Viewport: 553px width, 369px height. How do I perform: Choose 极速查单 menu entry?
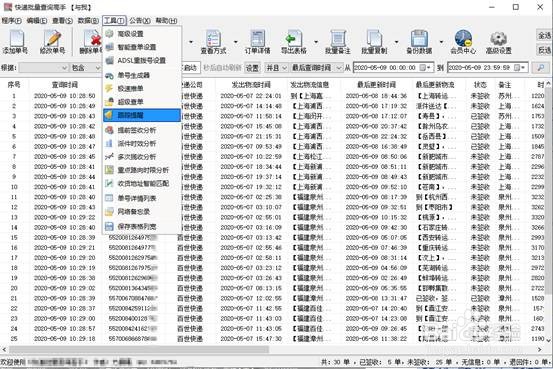[x=142, y=89]
